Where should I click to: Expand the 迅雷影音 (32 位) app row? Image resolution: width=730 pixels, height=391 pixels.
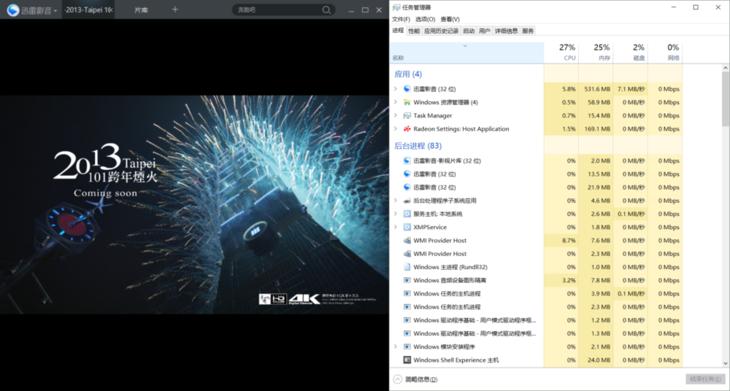pyautogui.click(x=396, y=88)
